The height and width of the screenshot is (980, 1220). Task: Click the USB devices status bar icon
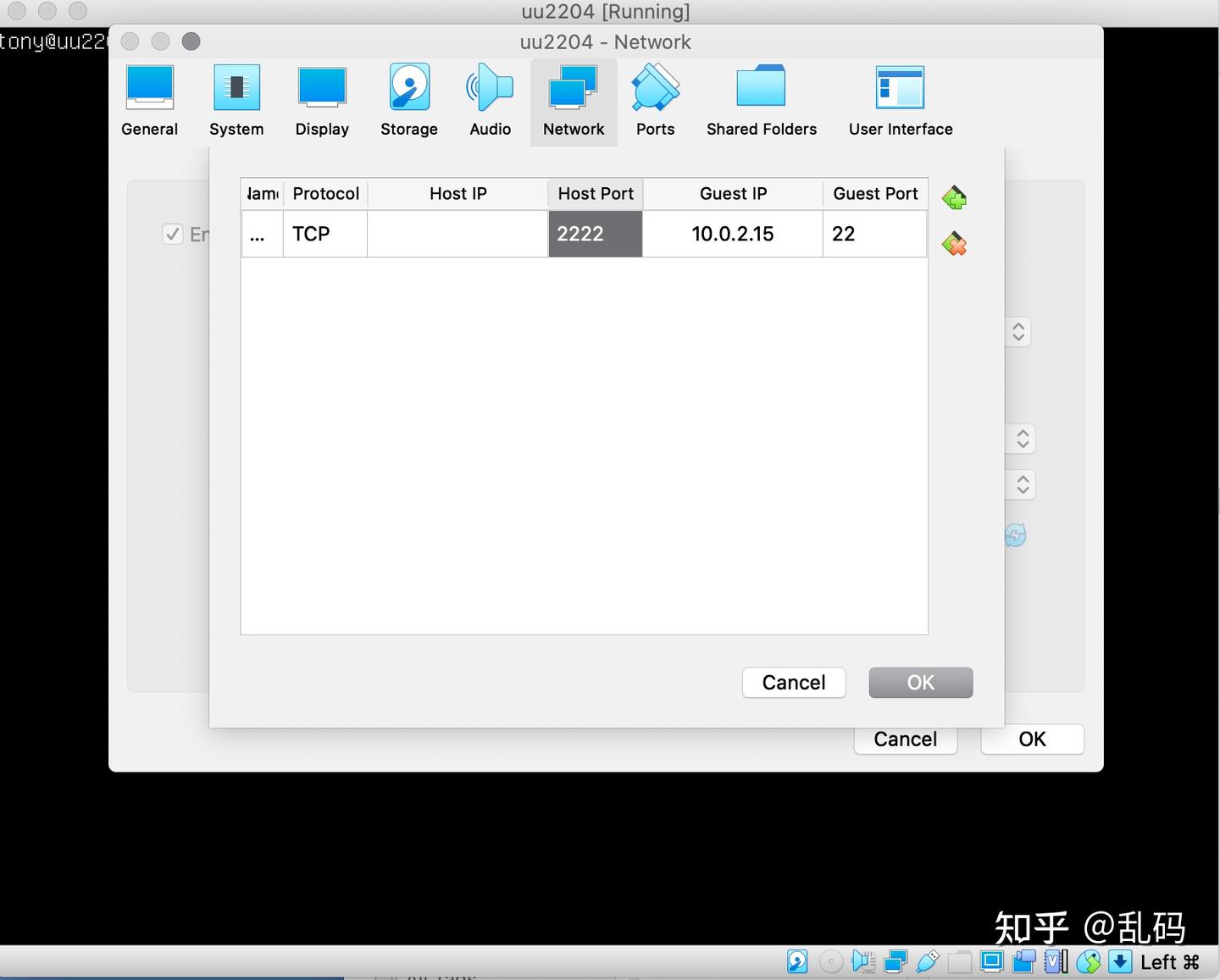[x=926, y=961]
